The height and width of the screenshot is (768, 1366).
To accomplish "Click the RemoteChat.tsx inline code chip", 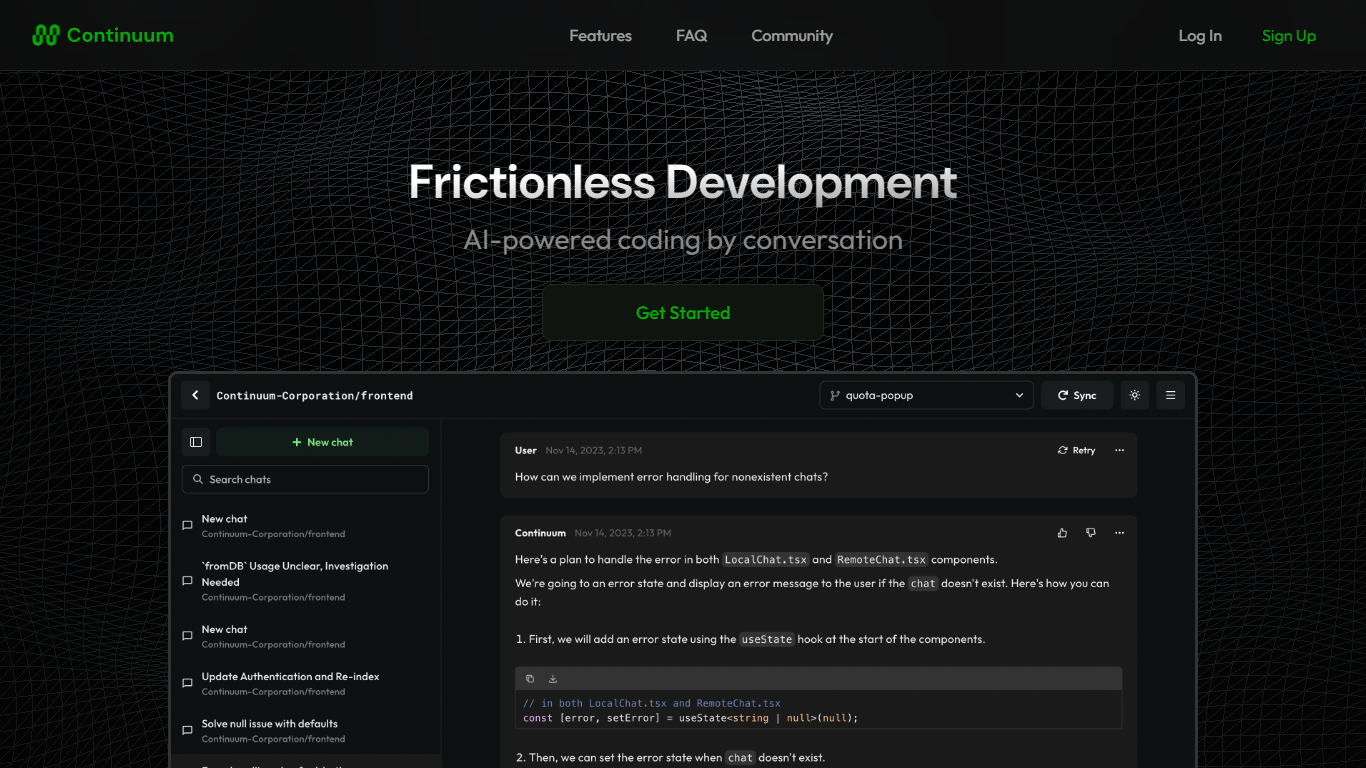I will tap(882, 559).
